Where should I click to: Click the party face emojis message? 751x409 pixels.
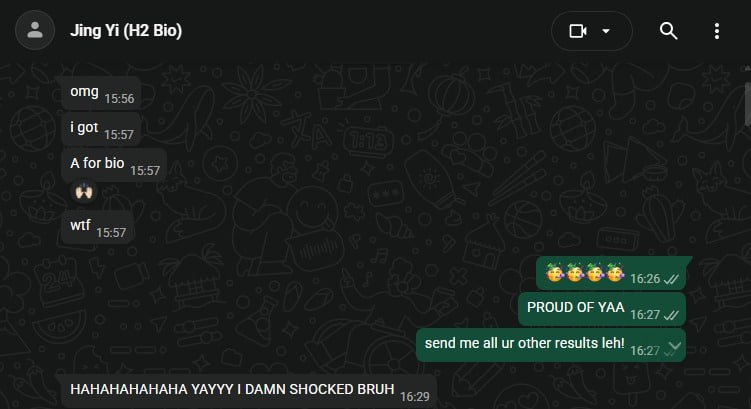click(611, 273)
